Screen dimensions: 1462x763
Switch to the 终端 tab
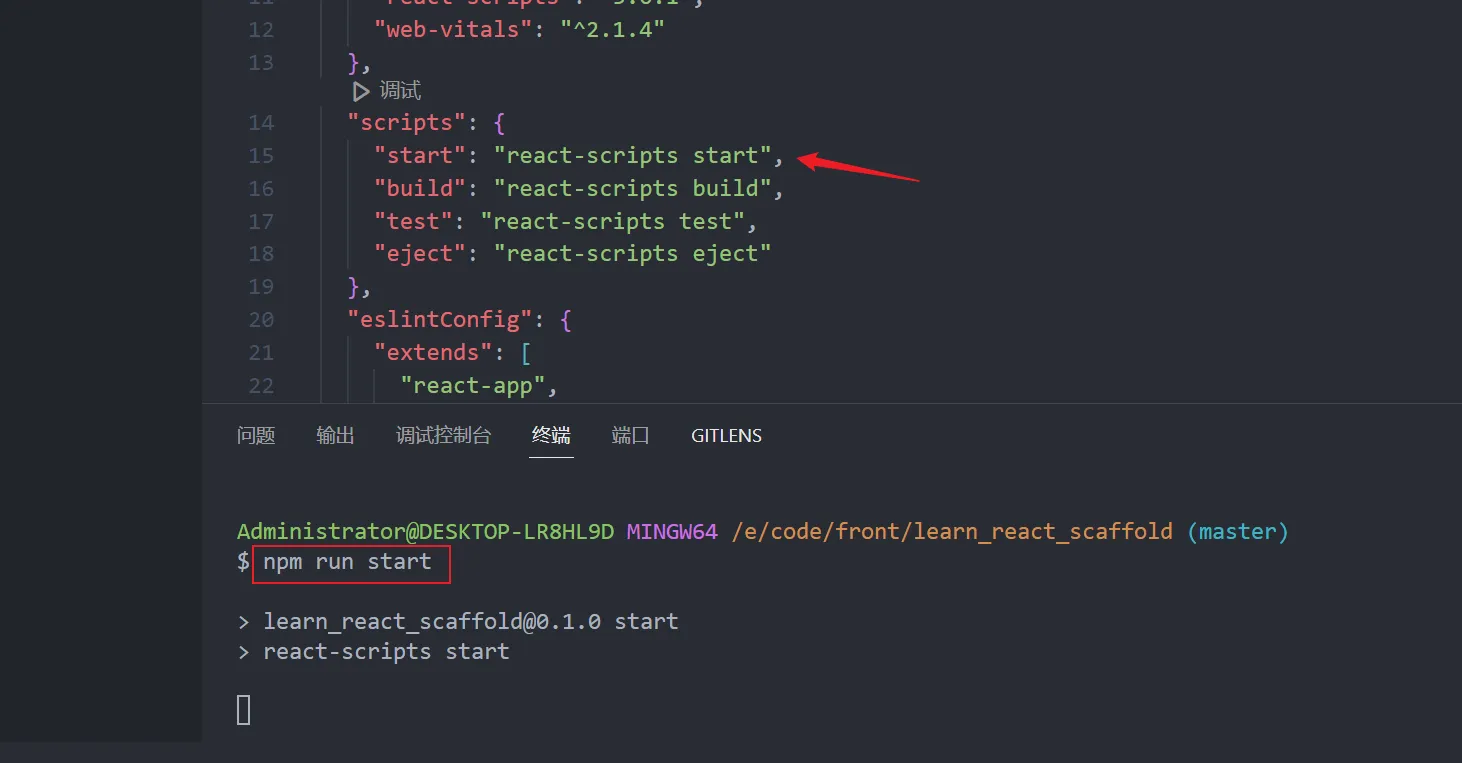click(x=551, y=436)
